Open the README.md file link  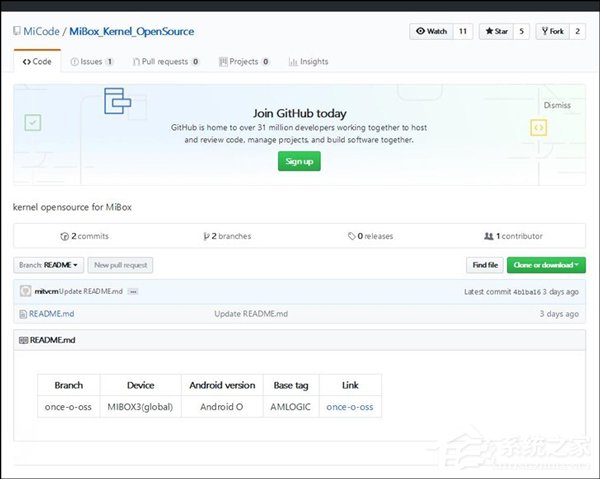click(51, 314)
